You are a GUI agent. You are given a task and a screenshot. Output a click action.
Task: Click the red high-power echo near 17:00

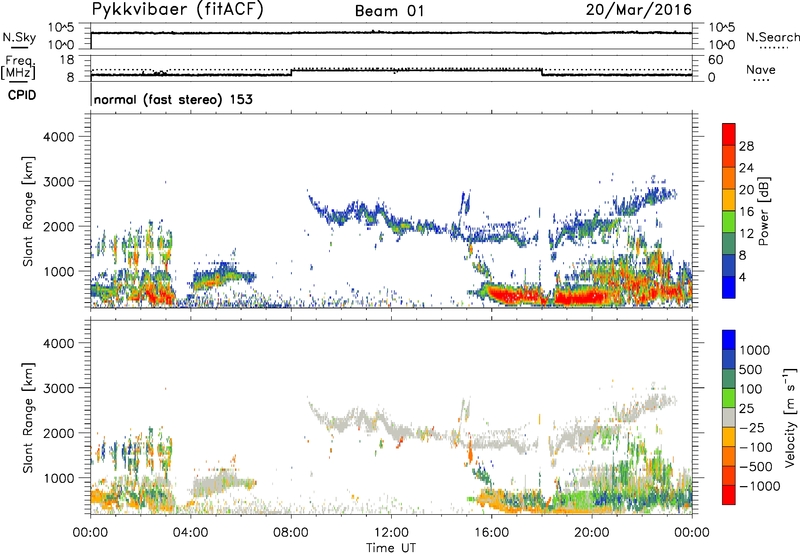(x=515, y=294)
